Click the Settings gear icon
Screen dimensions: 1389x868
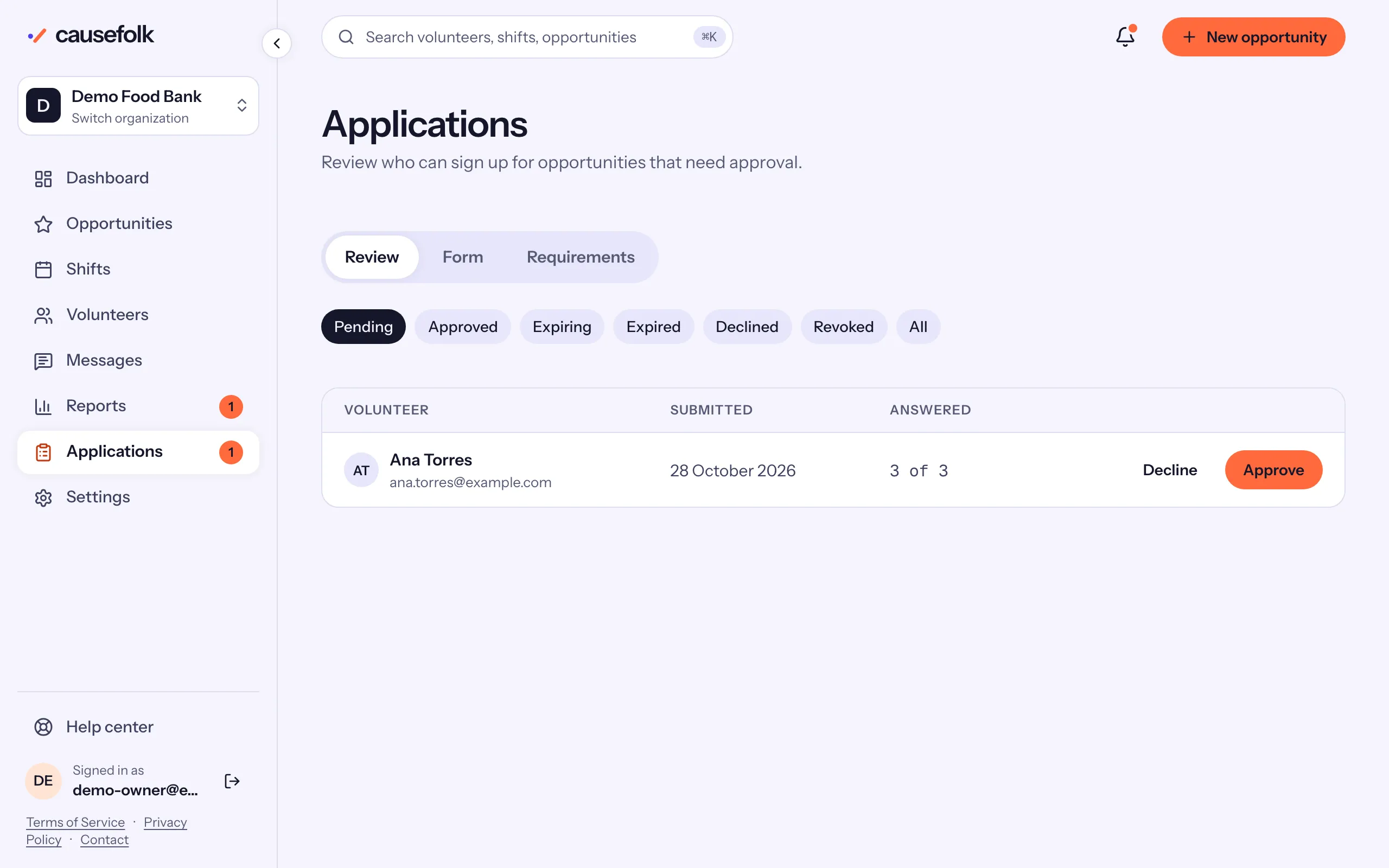click(43, 497)
